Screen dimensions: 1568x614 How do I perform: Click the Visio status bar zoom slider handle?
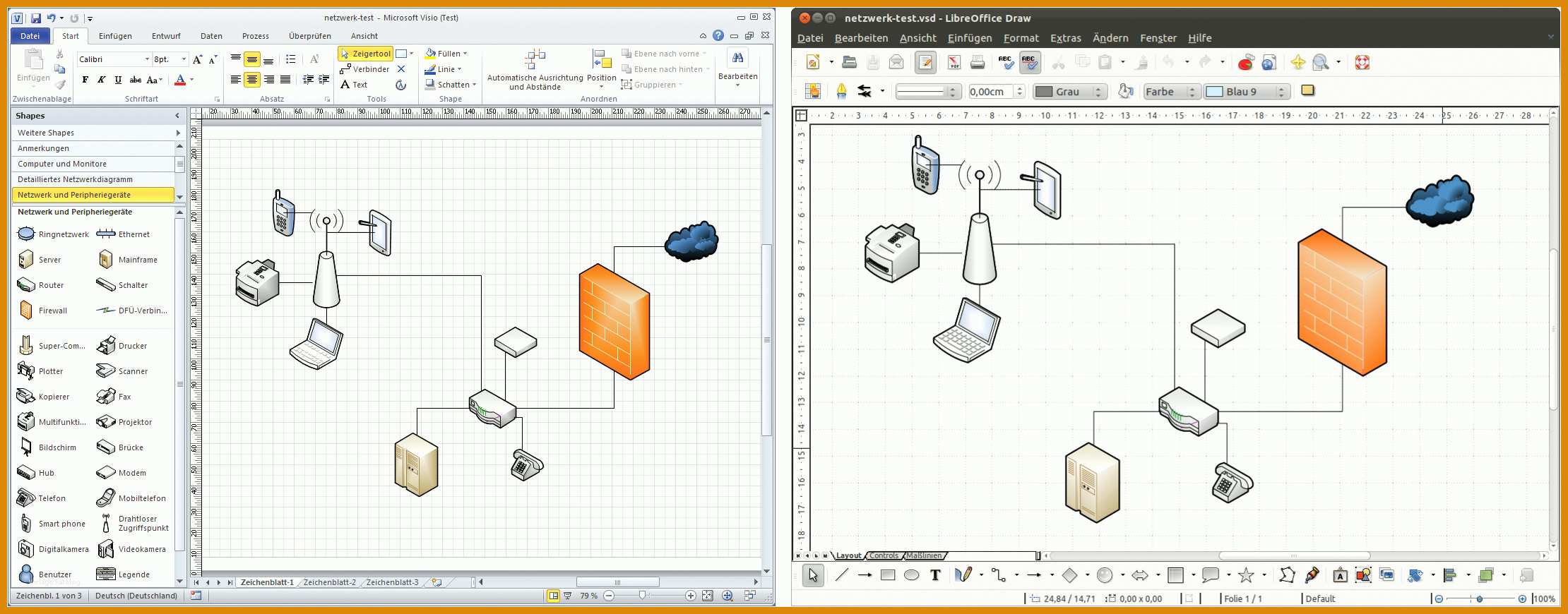[642, 596]
